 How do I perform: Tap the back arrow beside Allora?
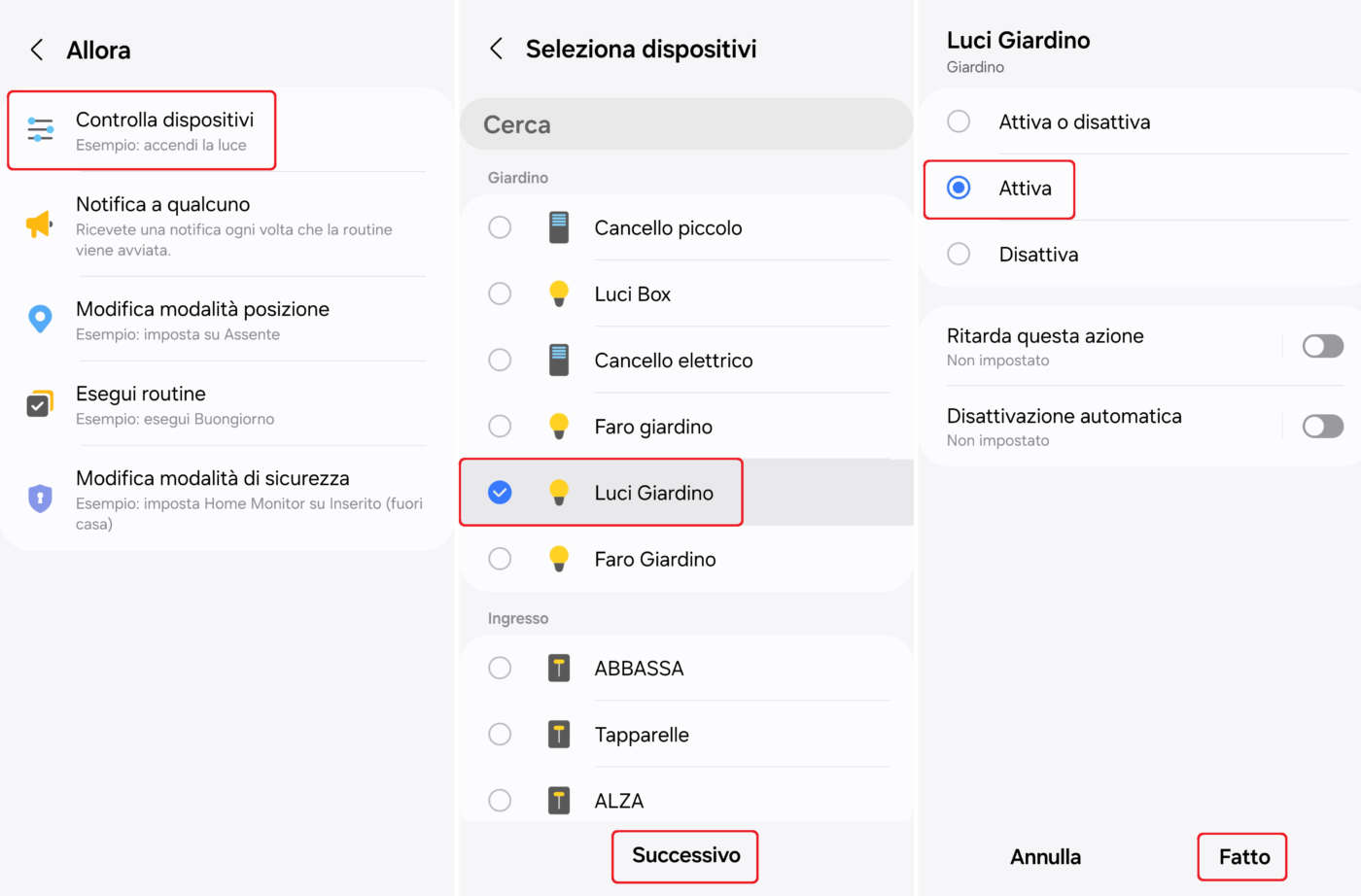(37, 50)
